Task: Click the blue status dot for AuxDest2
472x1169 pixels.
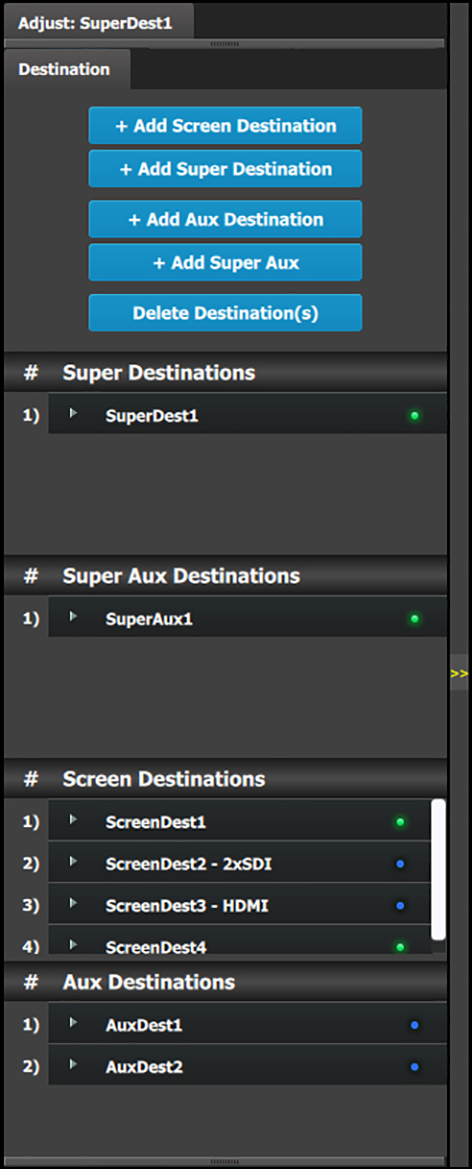Action: pyautogui.click(x=415, y=1067)
